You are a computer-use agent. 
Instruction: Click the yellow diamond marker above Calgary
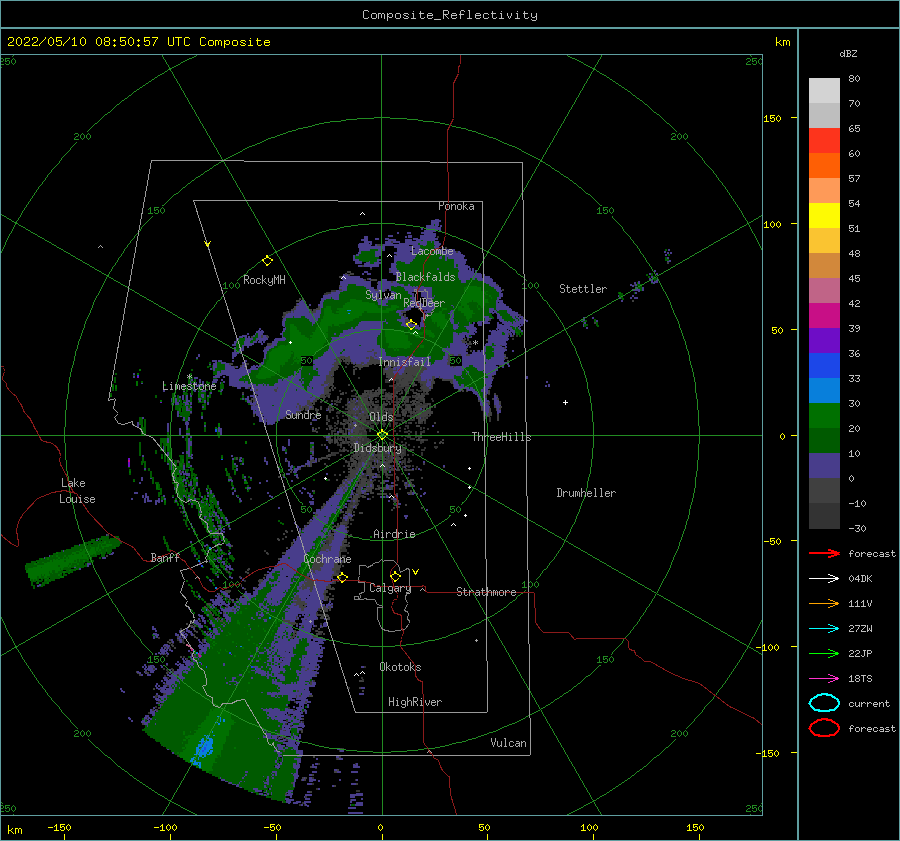[x=395, y=576]
